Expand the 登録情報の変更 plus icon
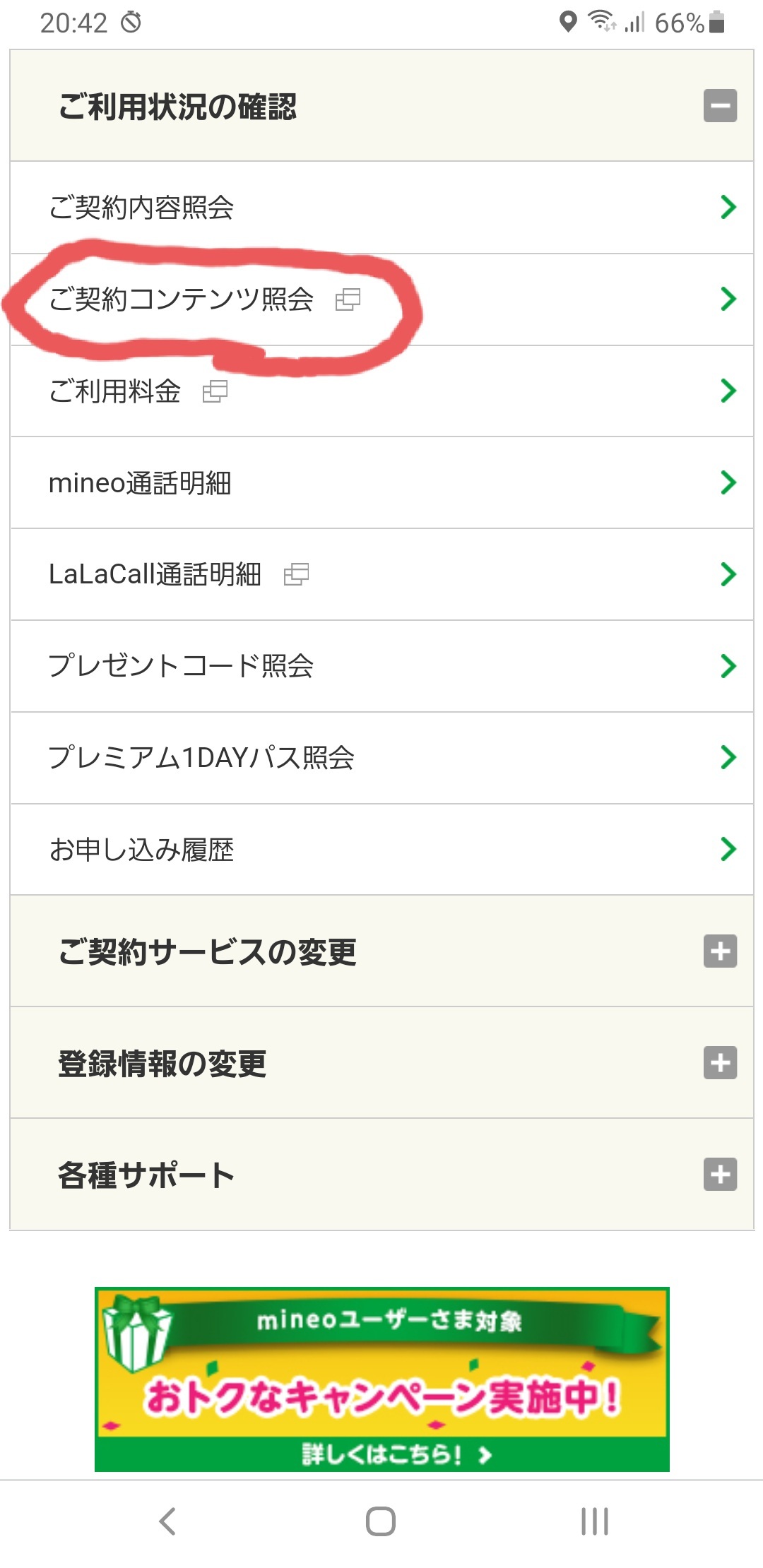763x1568 pixels. [x=720, y=1062]
